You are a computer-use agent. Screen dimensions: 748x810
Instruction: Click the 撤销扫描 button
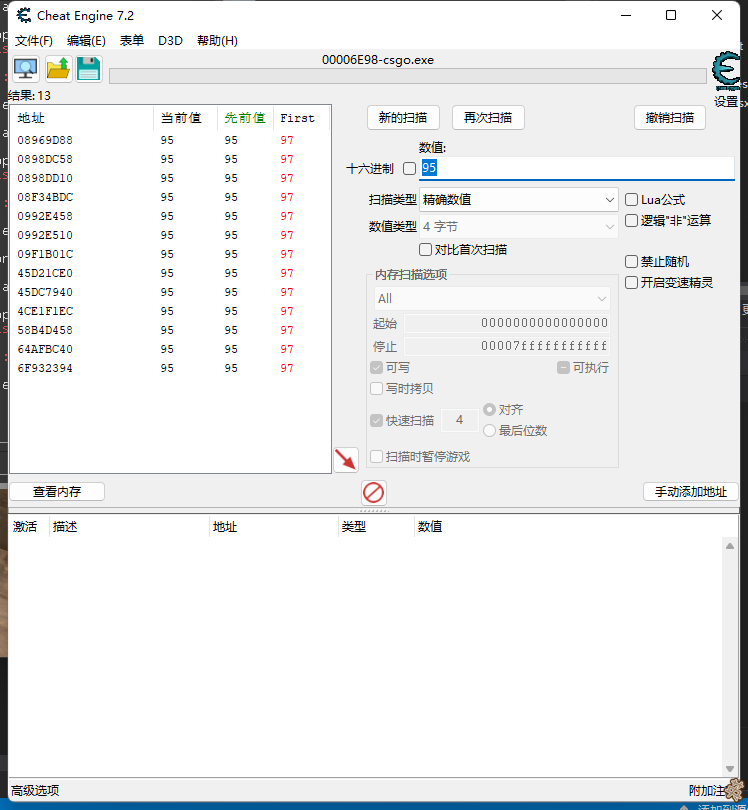(x=670, y=118)
